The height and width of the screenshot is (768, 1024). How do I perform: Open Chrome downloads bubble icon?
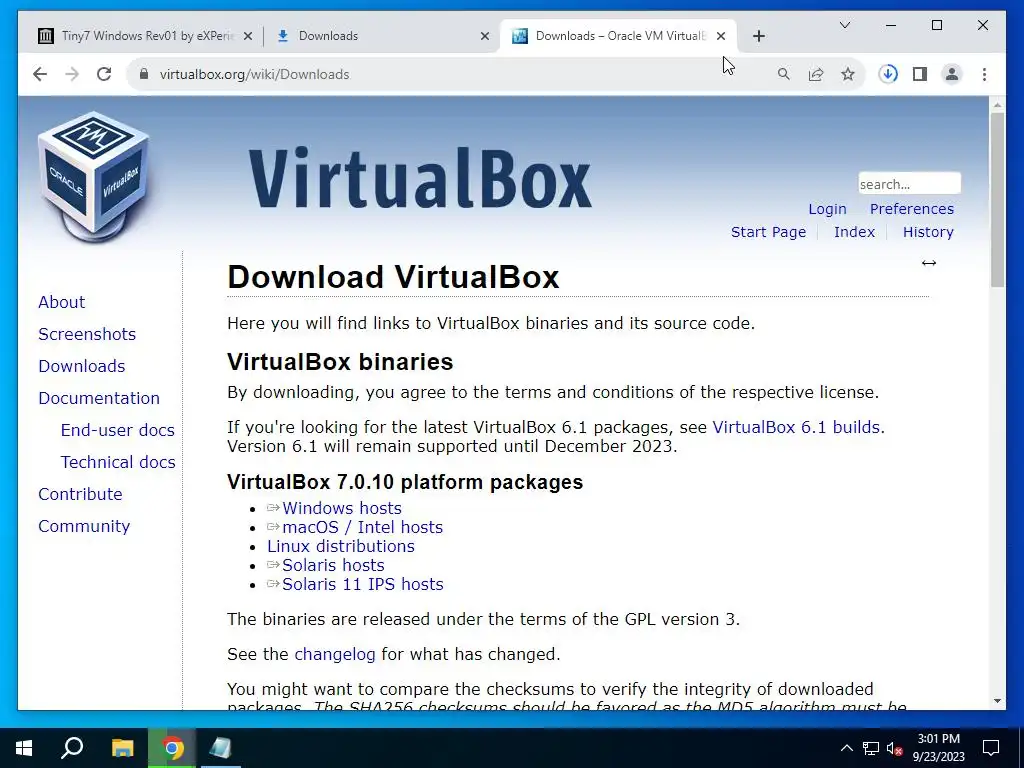pyautogui.click(x=888, y=74)
